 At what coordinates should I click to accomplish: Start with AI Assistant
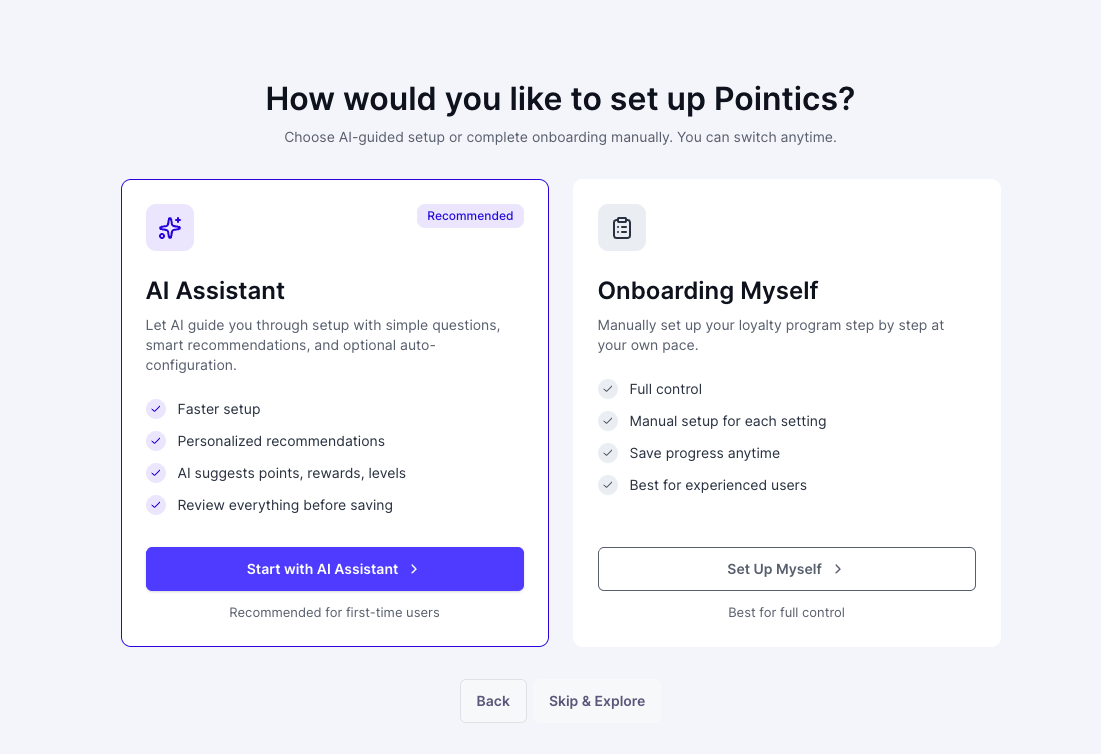coord(335,569)
